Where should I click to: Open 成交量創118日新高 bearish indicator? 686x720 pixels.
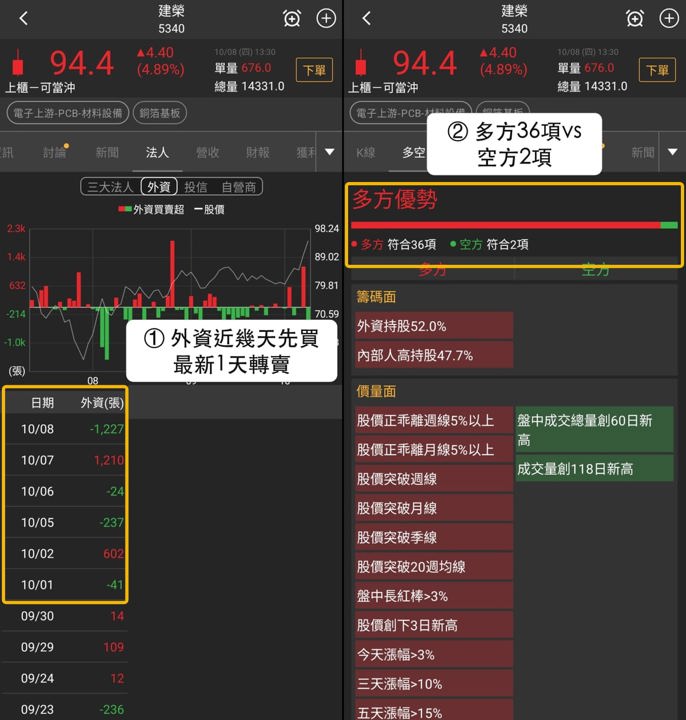(595, 468)
